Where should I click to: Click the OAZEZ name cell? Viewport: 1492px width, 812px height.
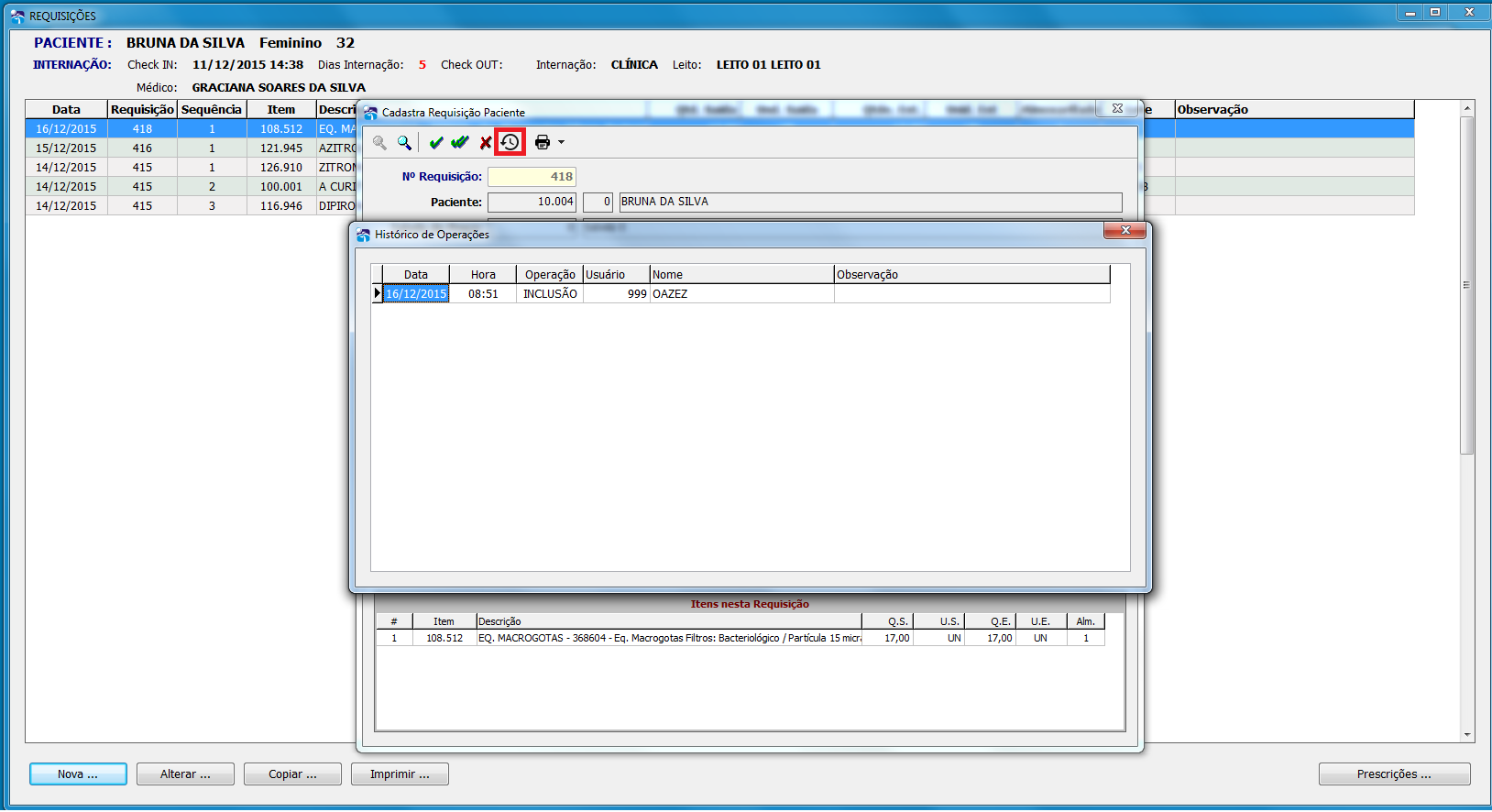pos(742,294)
